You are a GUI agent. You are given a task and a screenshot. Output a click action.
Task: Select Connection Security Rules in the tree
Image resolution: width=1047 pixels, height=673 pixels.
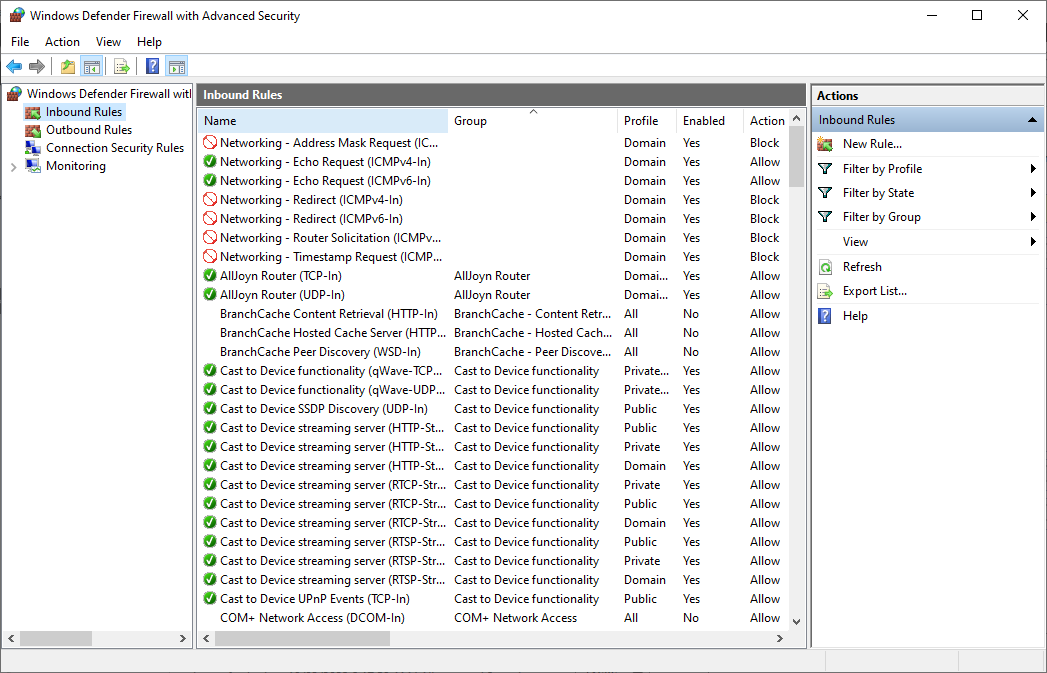114,148
